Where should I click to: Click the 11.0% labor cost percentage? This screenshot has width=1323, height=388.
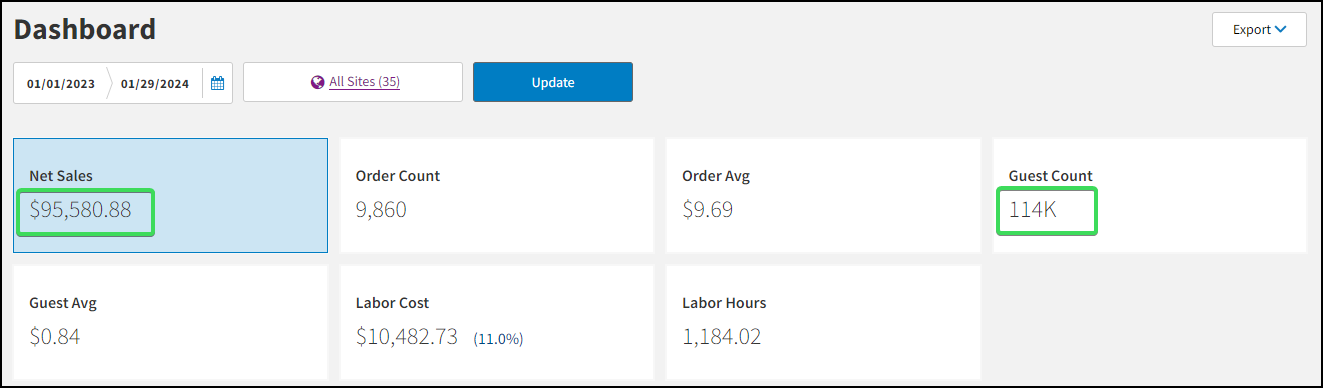(498, 338)
